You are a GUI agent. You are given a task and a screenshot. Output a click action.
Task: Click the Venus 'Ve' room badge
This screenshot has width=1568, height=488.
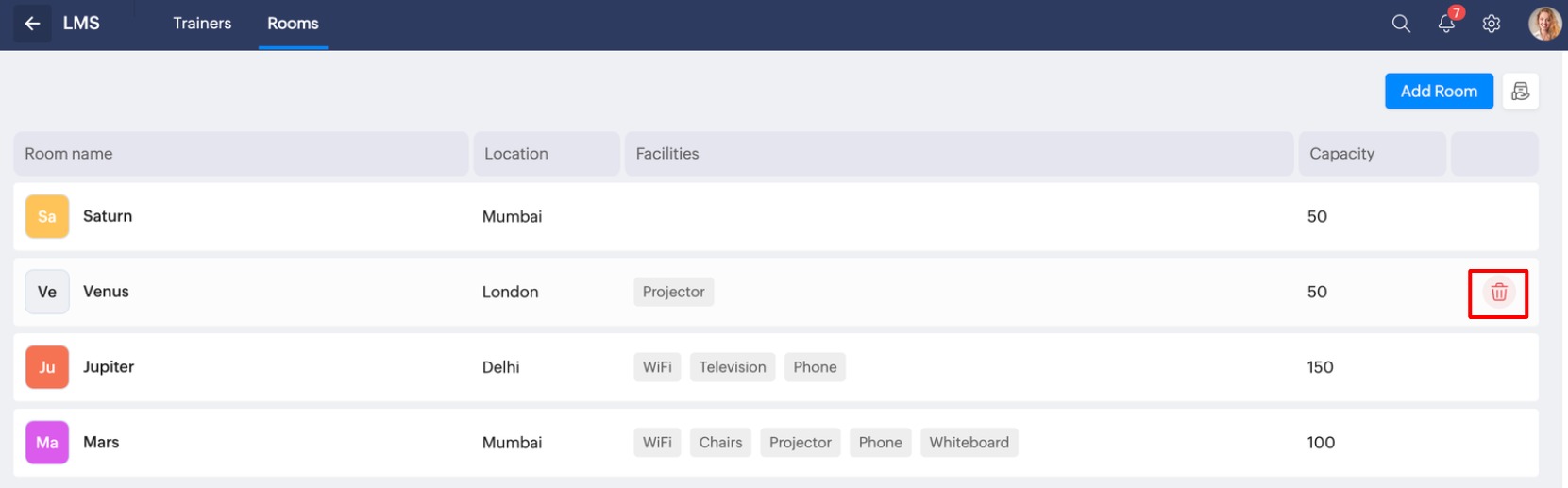click(47, 292)
